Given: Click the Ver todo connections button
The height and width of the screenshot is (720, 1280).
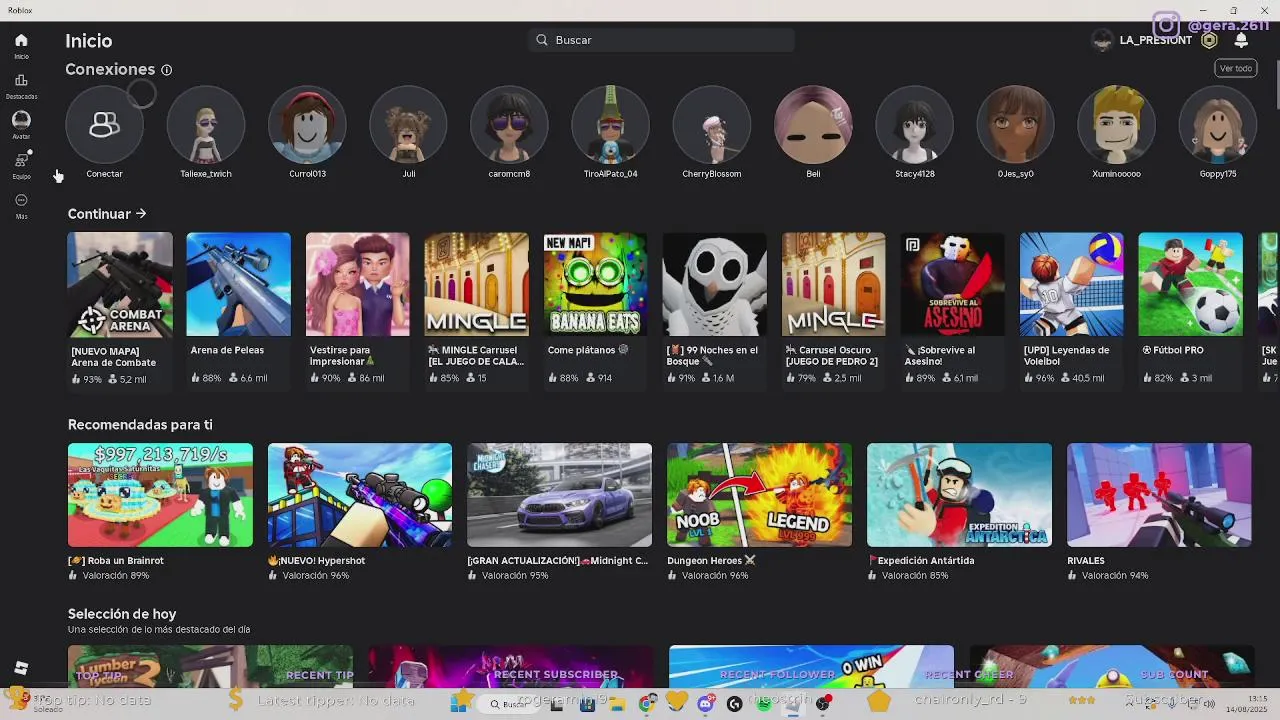Looking at the screenshot, I should click(x=1236, y=68).
